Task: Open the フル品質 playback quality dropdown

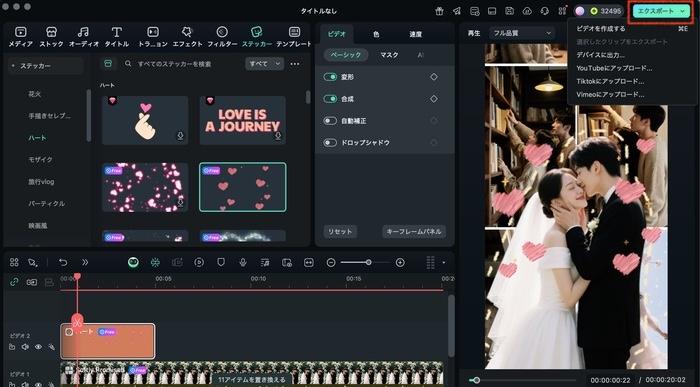Action: pyautogui.click(x=521, y=33)
